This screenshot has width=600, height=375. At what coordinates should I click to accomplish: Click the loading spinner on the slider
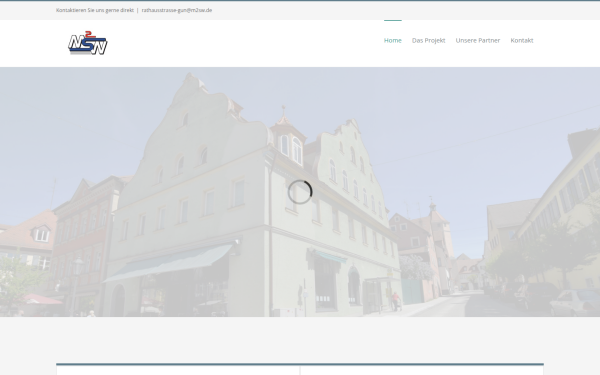click(x=300, y=192)
